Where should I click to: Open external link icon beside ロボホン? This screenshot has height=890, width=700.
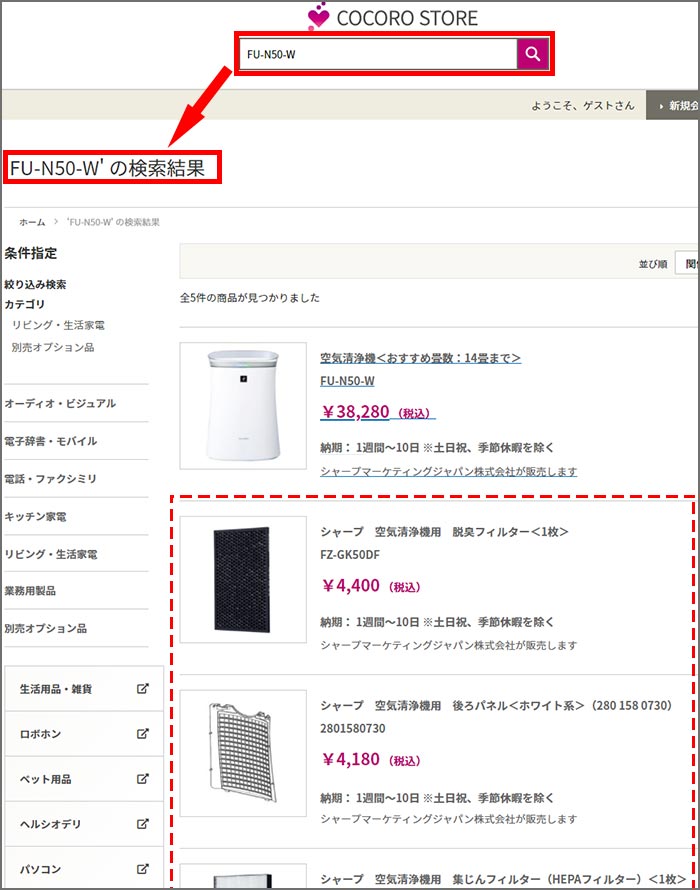[142, 734]
